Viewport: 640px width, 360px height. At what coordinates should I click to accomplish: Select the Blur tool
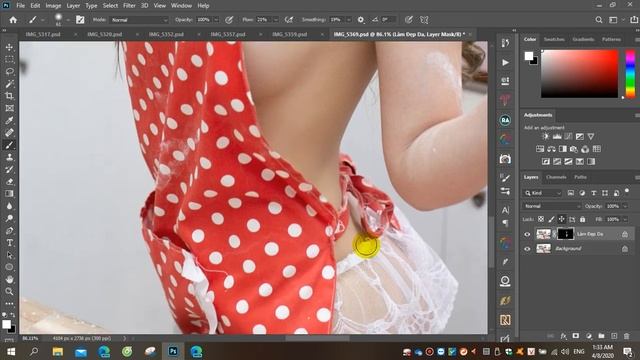tap(9, 207)
